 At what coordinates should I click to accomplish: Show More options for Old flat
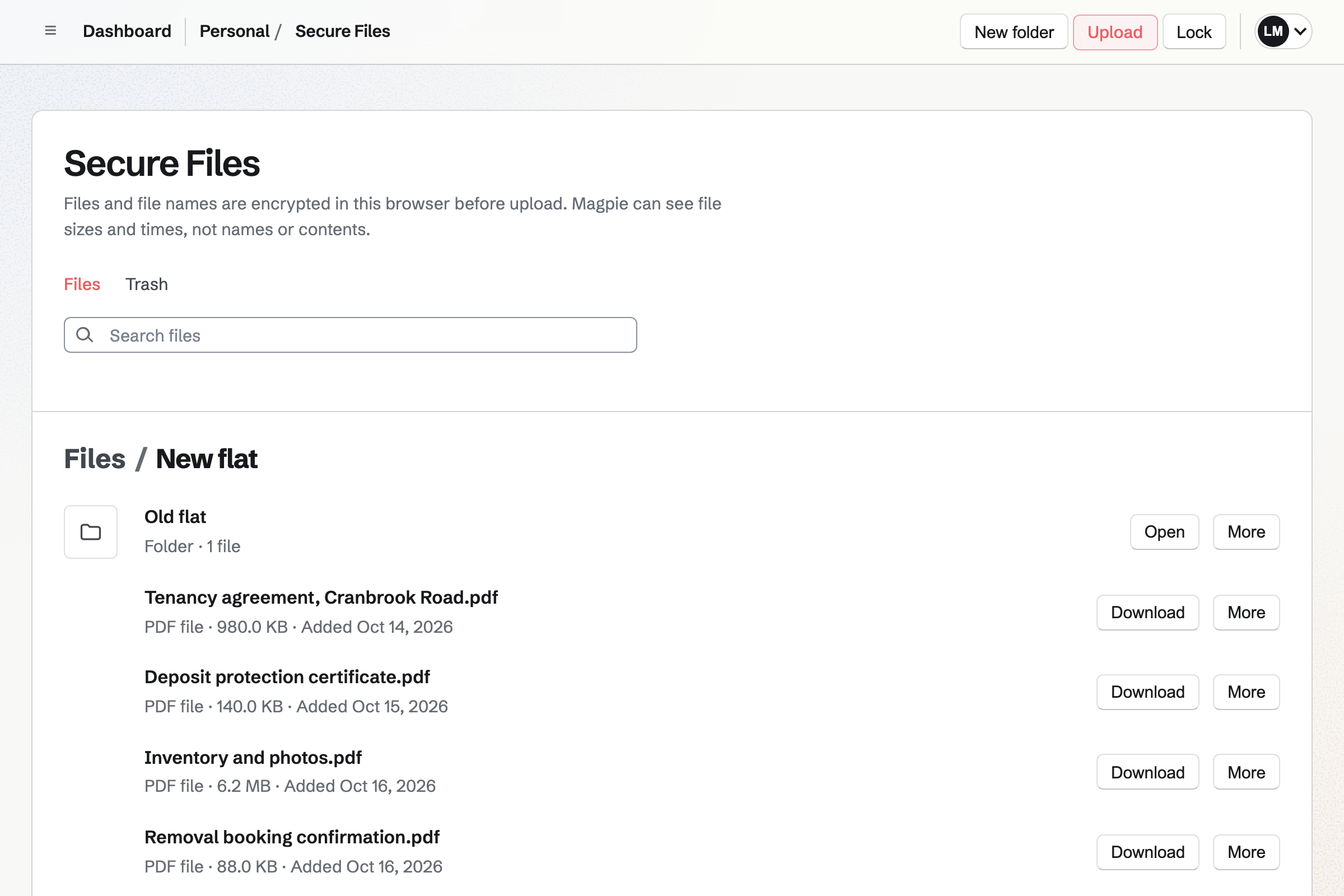pyautogui.click(x=1245, y=532)
